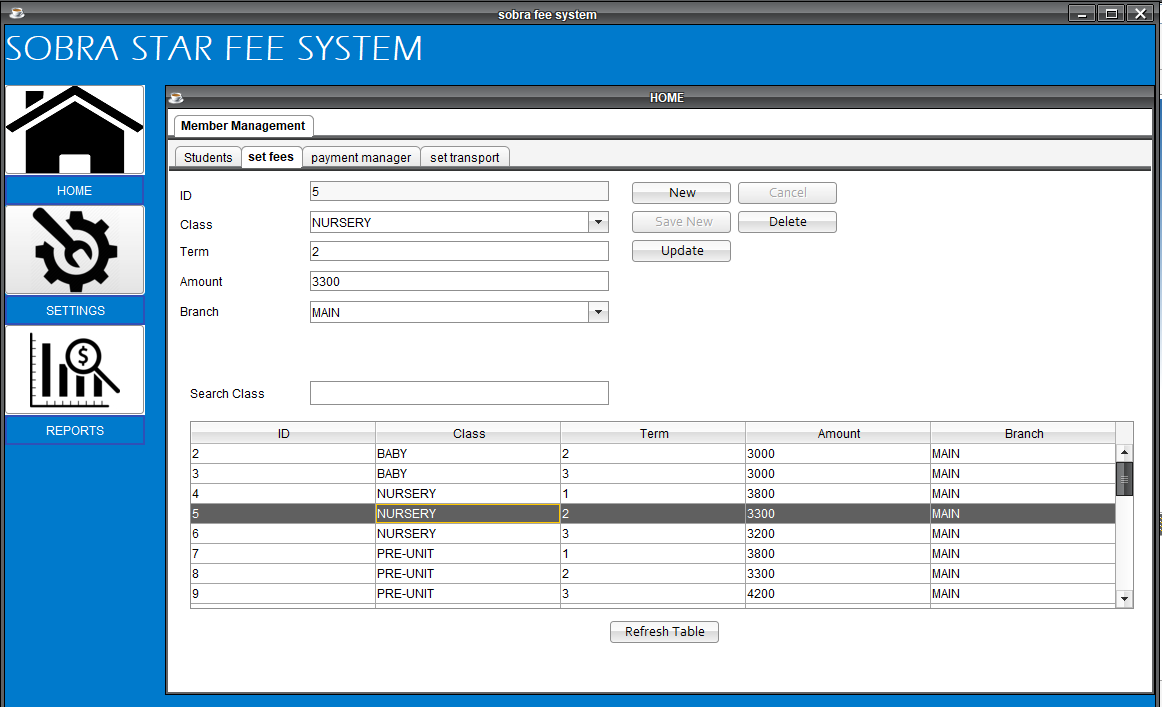Click the Amount input field

(459, 282)
